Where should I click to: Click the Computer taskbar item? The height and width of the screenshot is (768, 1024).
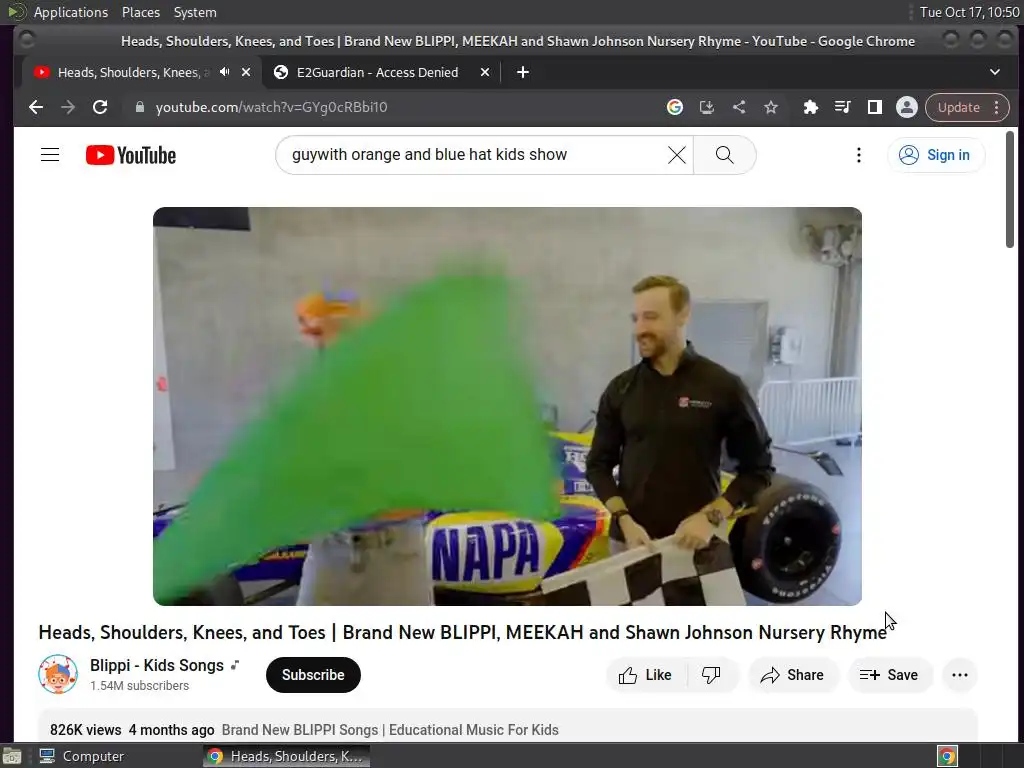(82, 756)
